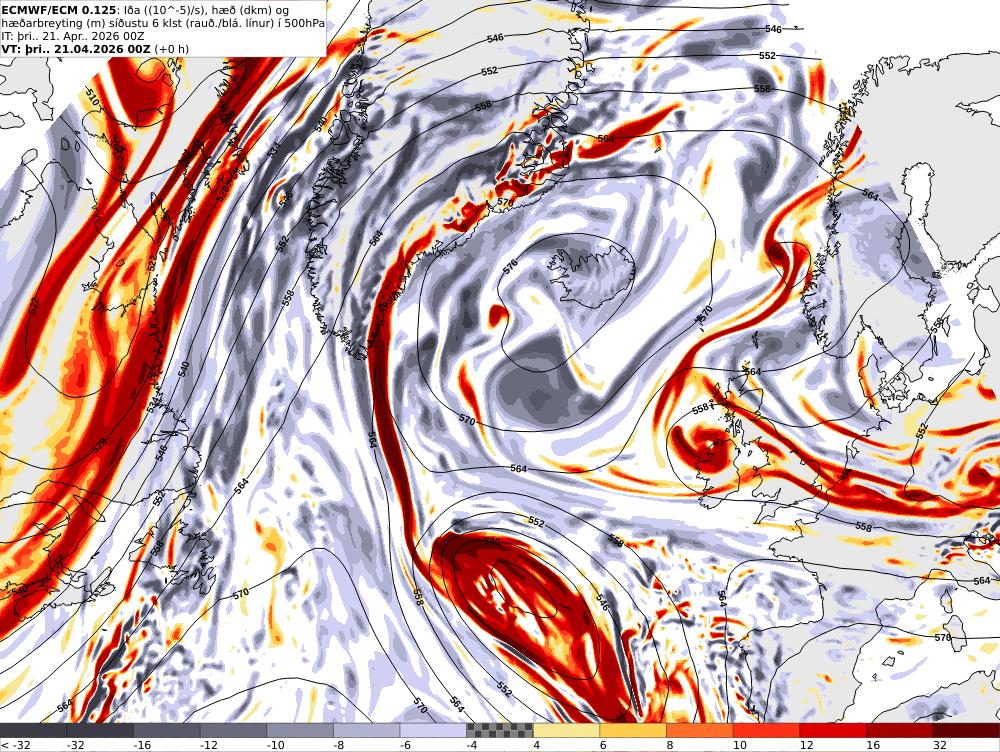Pick the legend swatch between -16 and -12
The image size is (1000, 752).
tap(166, 730)
